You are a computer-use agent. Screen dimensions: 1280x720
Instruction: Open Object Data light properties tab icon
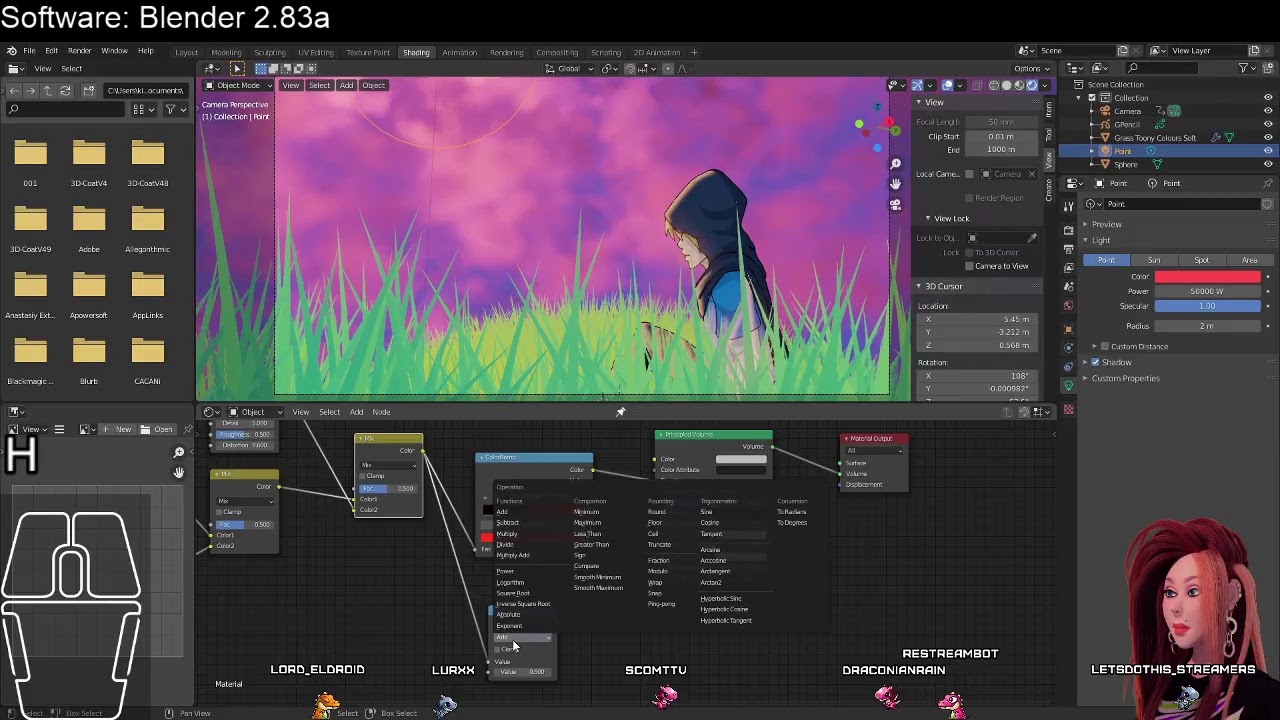[1068, 386]
